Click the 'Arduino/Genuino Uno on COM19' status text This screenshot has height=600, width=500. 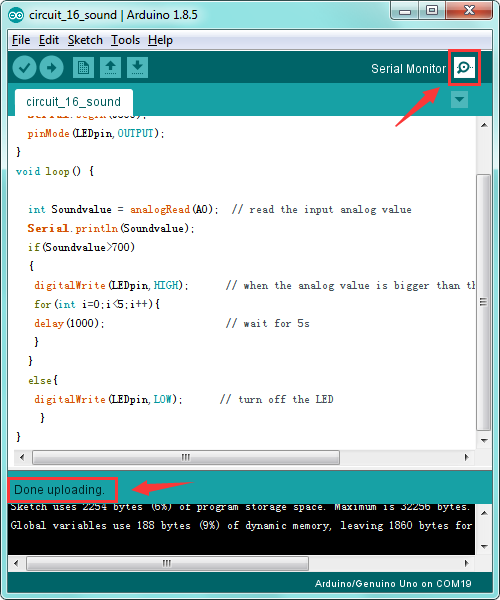click(393, 584)
